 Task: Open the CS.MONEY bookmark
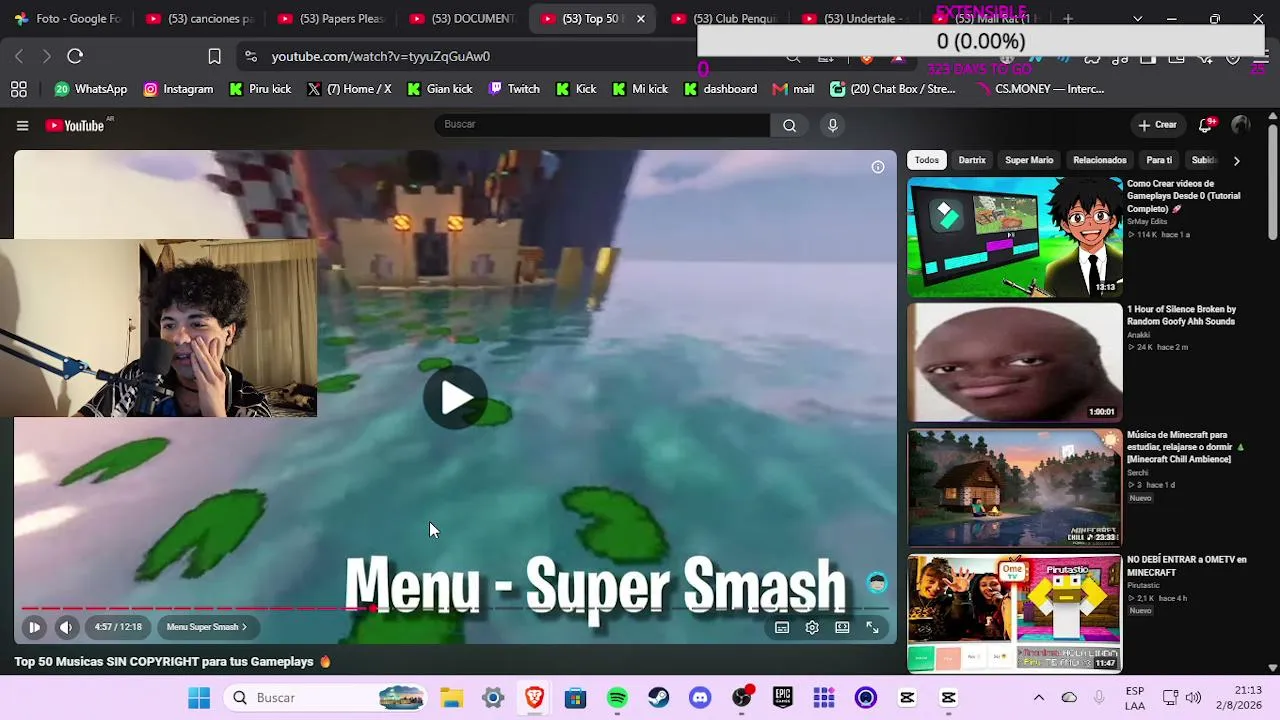click(x=1041, y=89)
